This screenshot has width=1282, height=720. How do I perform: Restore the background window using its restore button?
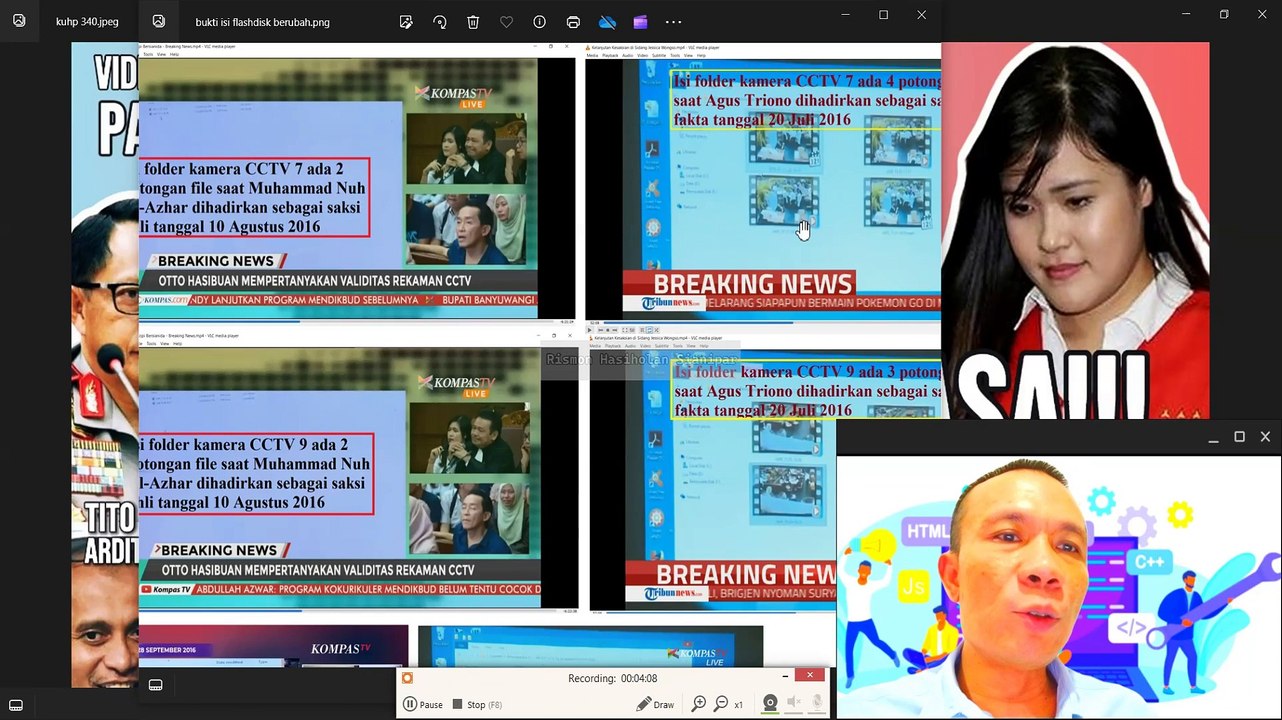coord(1224,15)
